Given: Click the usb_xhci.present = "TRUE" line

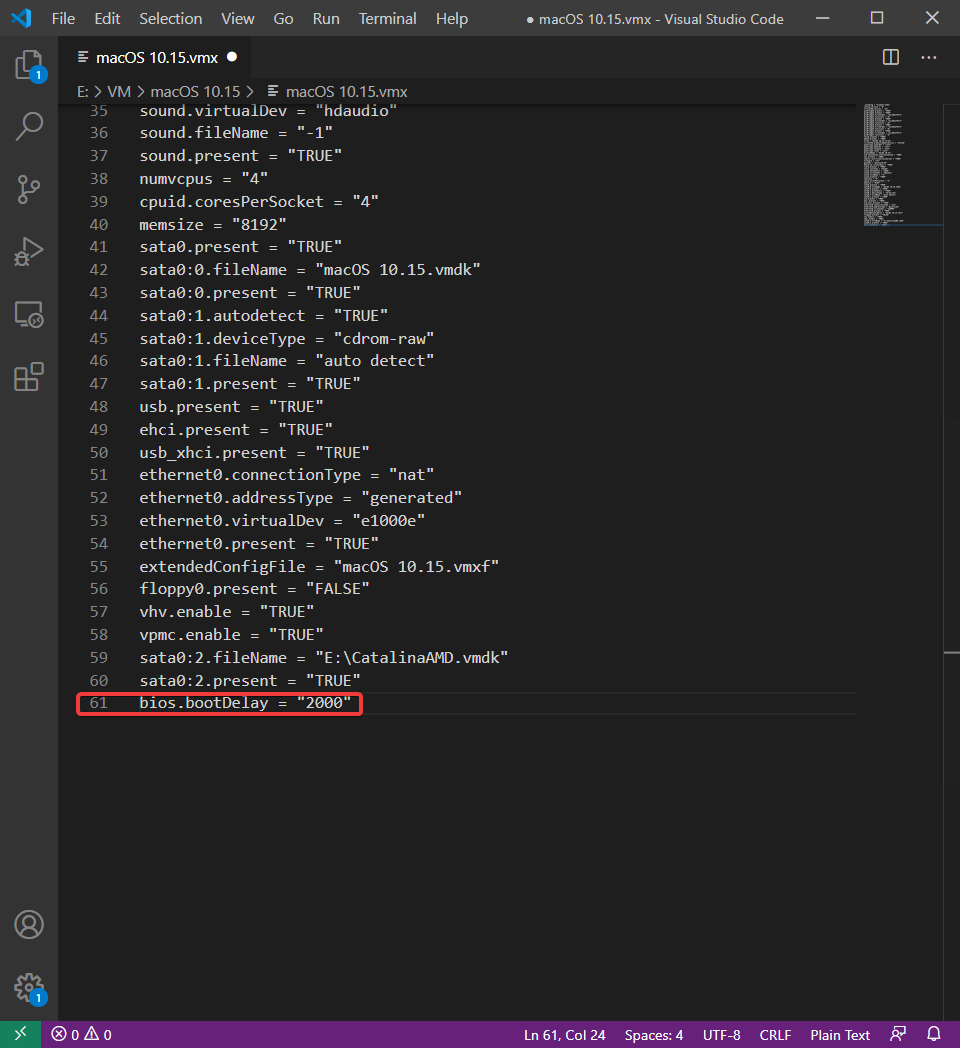Looking at the screenshot, I should [254, 452].
